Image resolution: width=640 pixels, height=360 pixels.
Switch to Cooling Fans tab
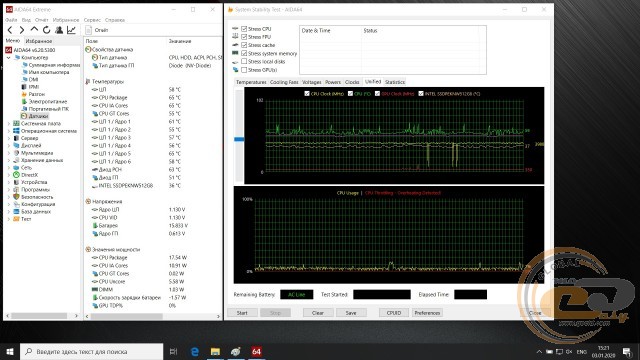pyautogui.click(x=284, y=82)
